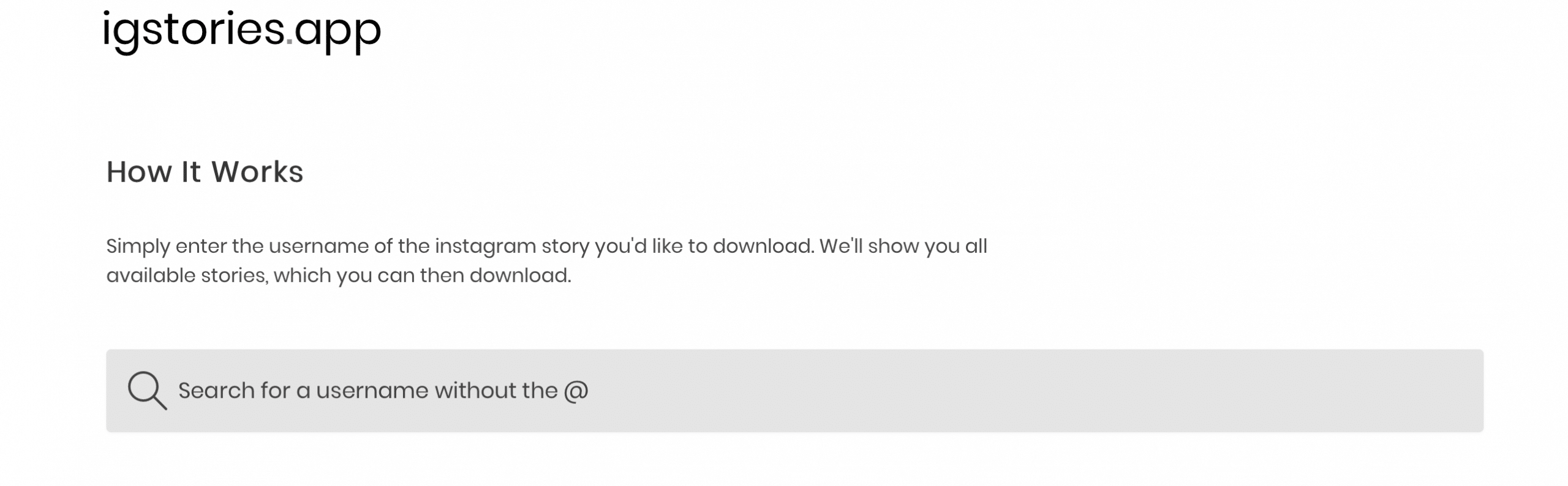Click the word 'How' in the heading

click(x=139, y=172)
